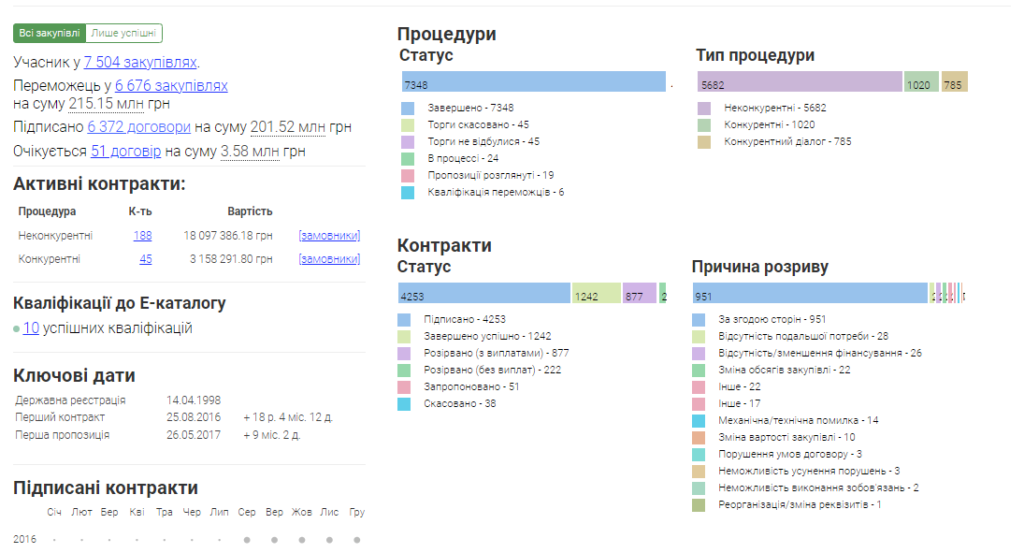Switch to 'Лише успішні' filter
The height and width of the screenshot is (553, 1024).
point(124,33)
